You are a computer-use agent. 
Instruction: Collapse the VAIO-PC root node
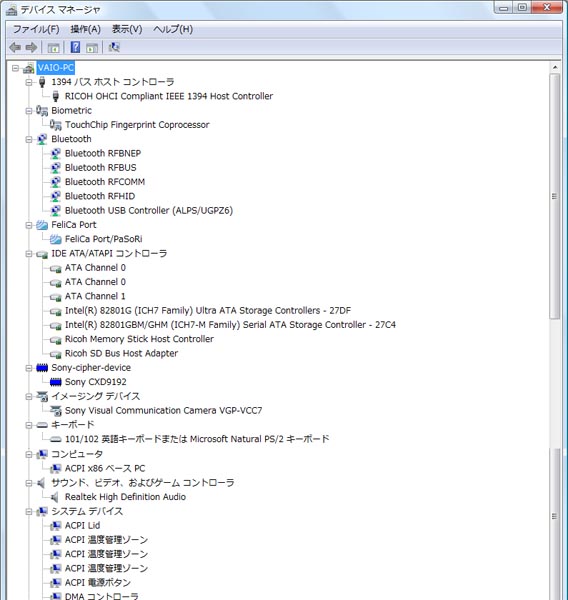[x=15, y=68]
